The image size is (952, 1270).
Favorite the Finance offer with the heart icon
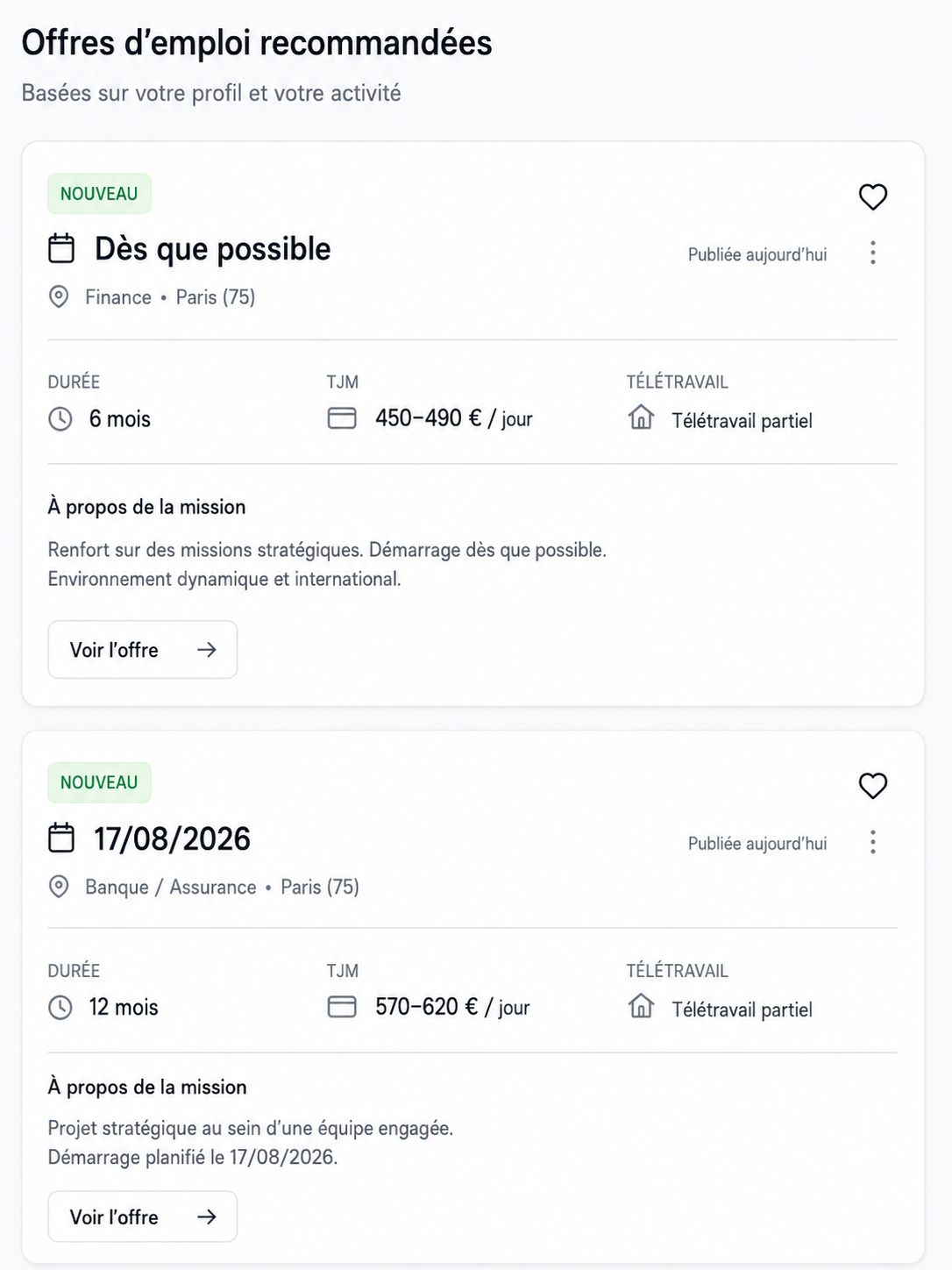pyautogui.click(x=872, y=196)
